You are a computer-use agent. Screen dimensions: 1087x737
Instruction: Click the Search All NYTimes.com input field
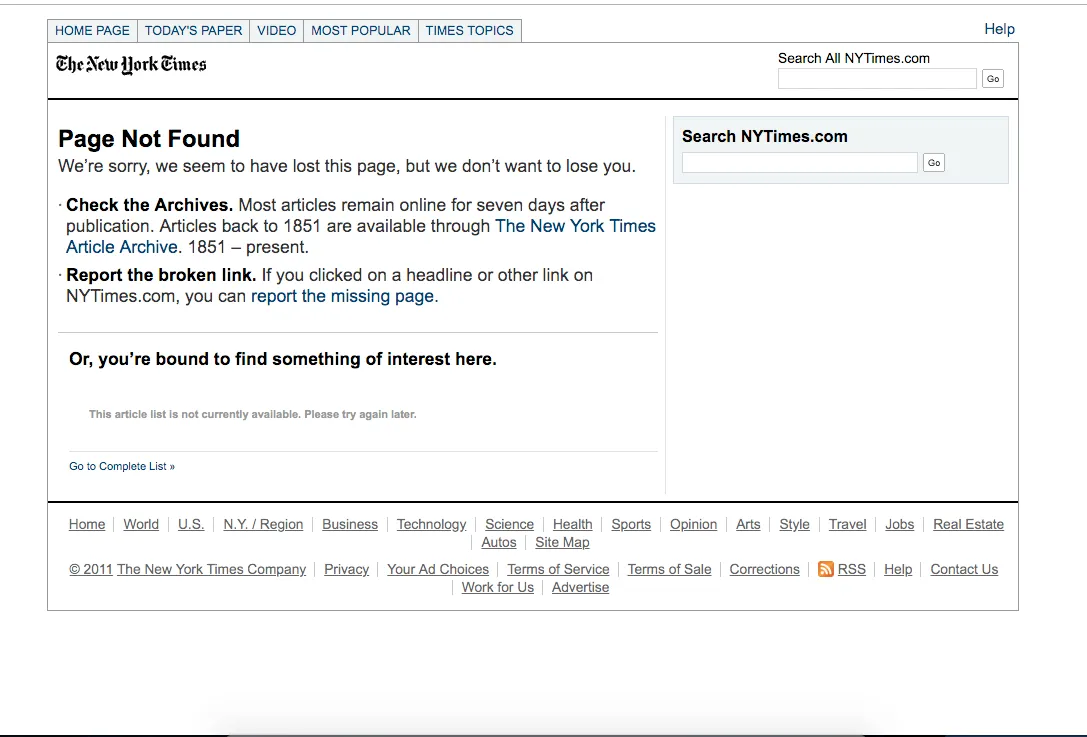tap(877, 78)
